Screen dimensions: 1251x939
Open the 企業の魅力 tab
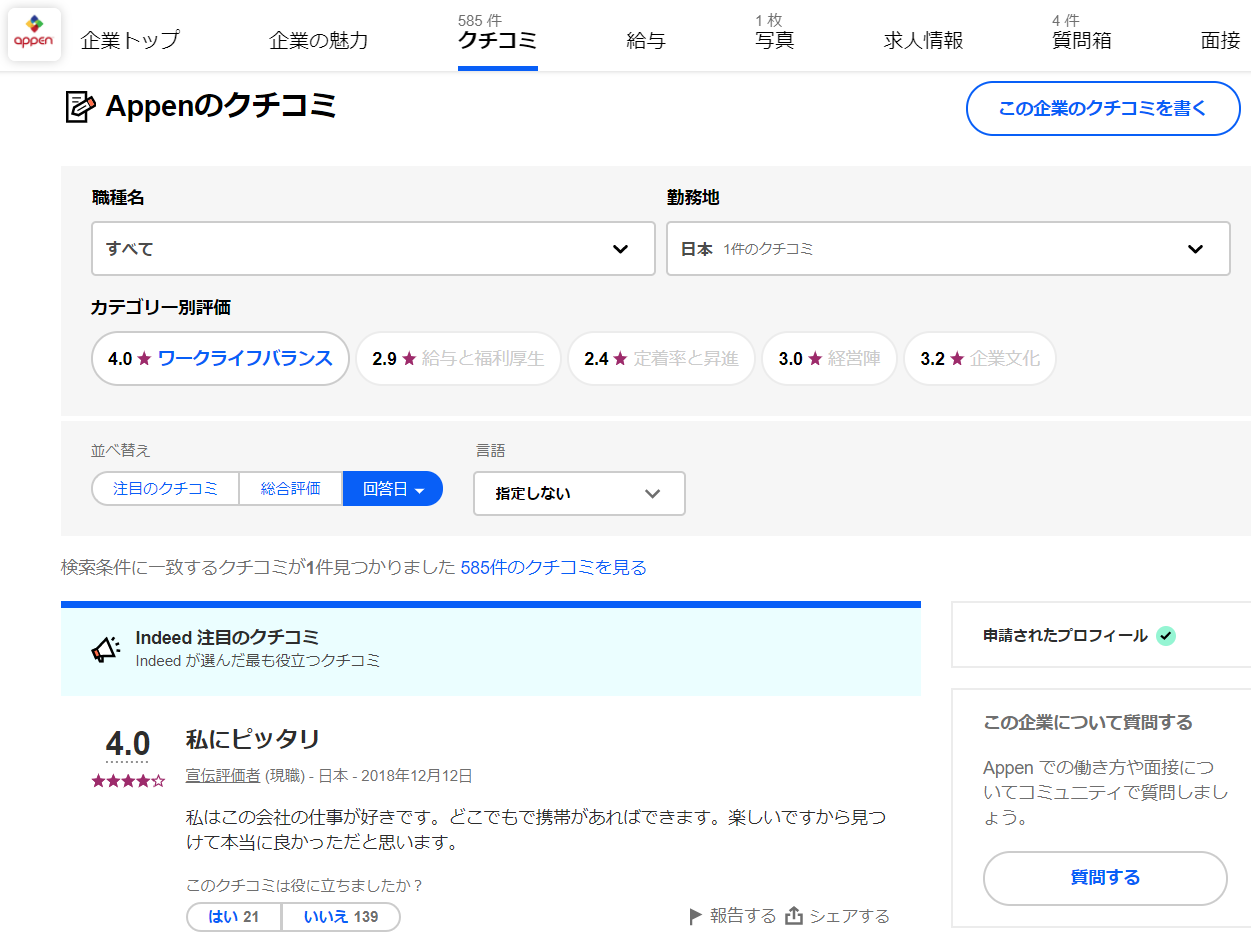point(319,41)
